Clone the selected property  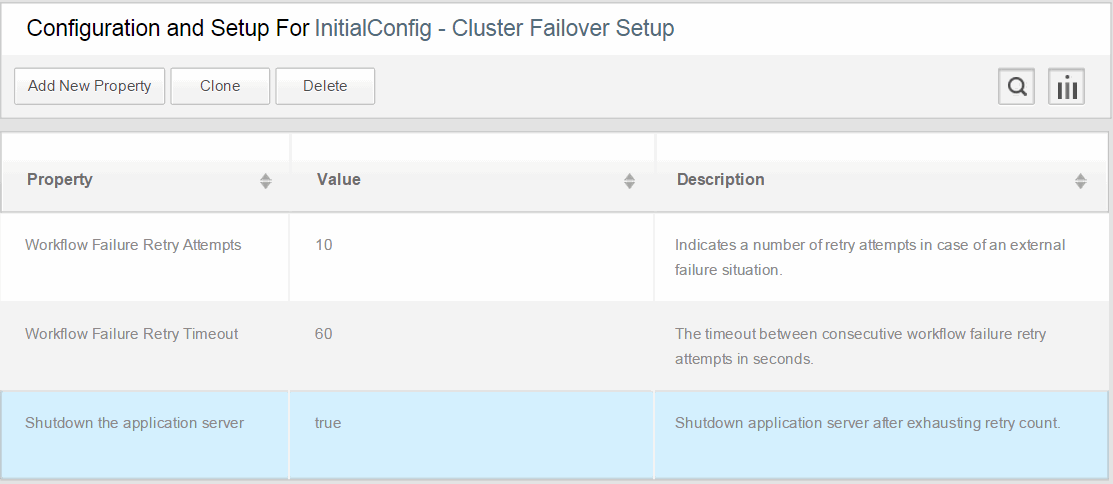[220, 87]
